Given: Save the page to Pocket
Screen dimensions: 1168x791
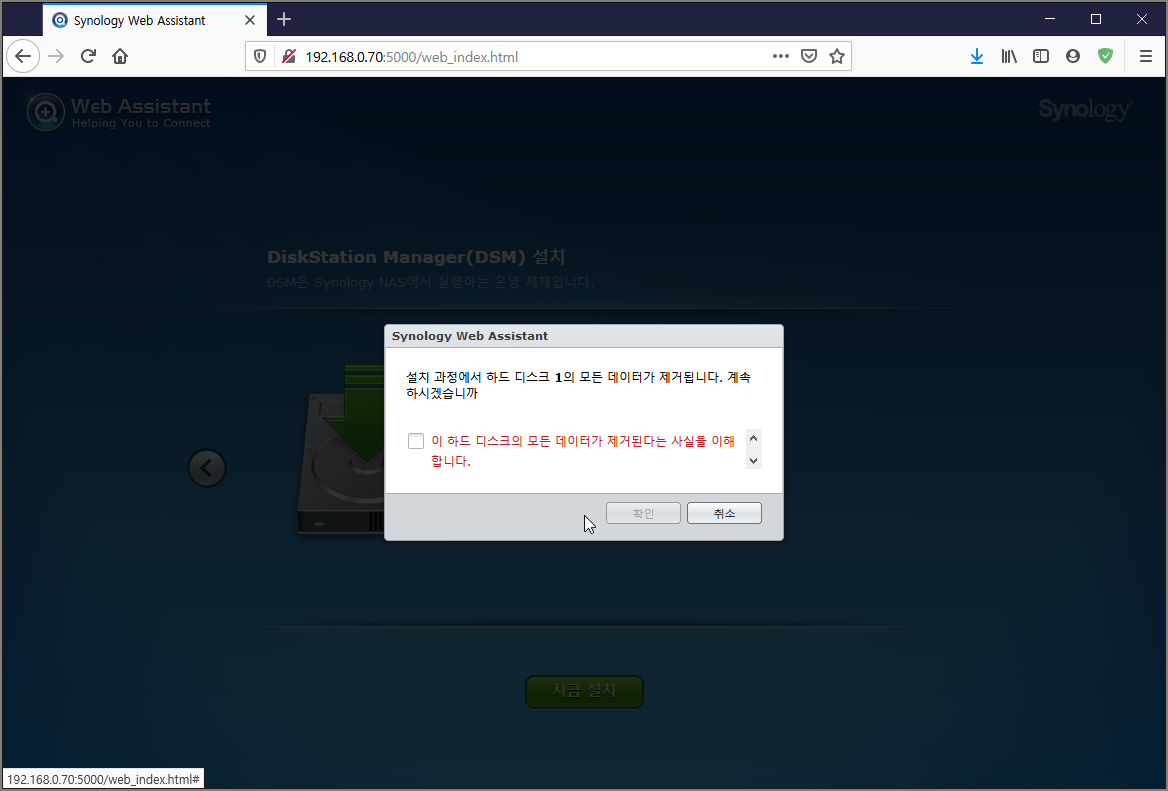Looking at the screenshot, I should point(809,57).
